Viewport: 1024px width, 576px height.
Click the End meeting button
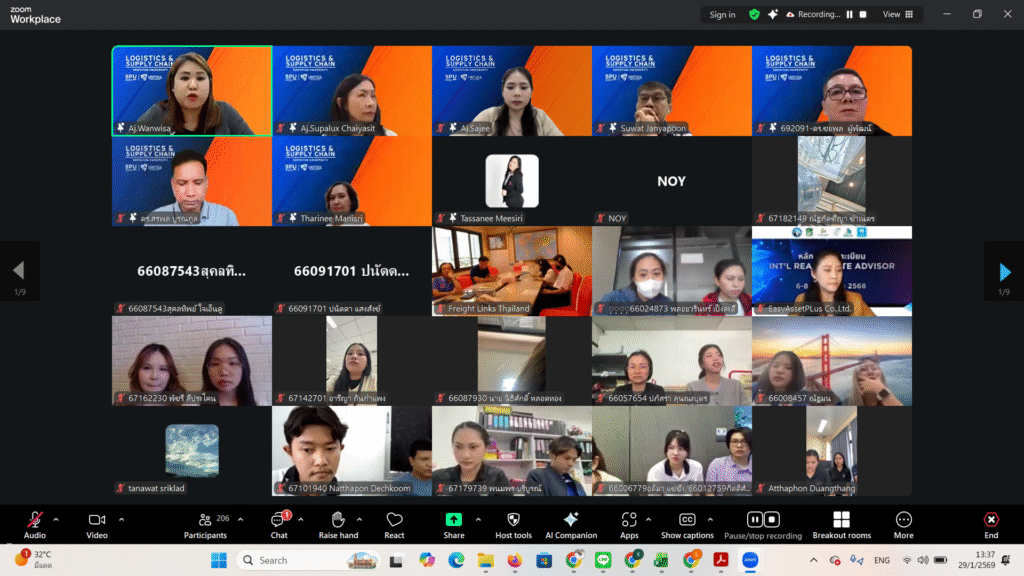pos(991,521)
